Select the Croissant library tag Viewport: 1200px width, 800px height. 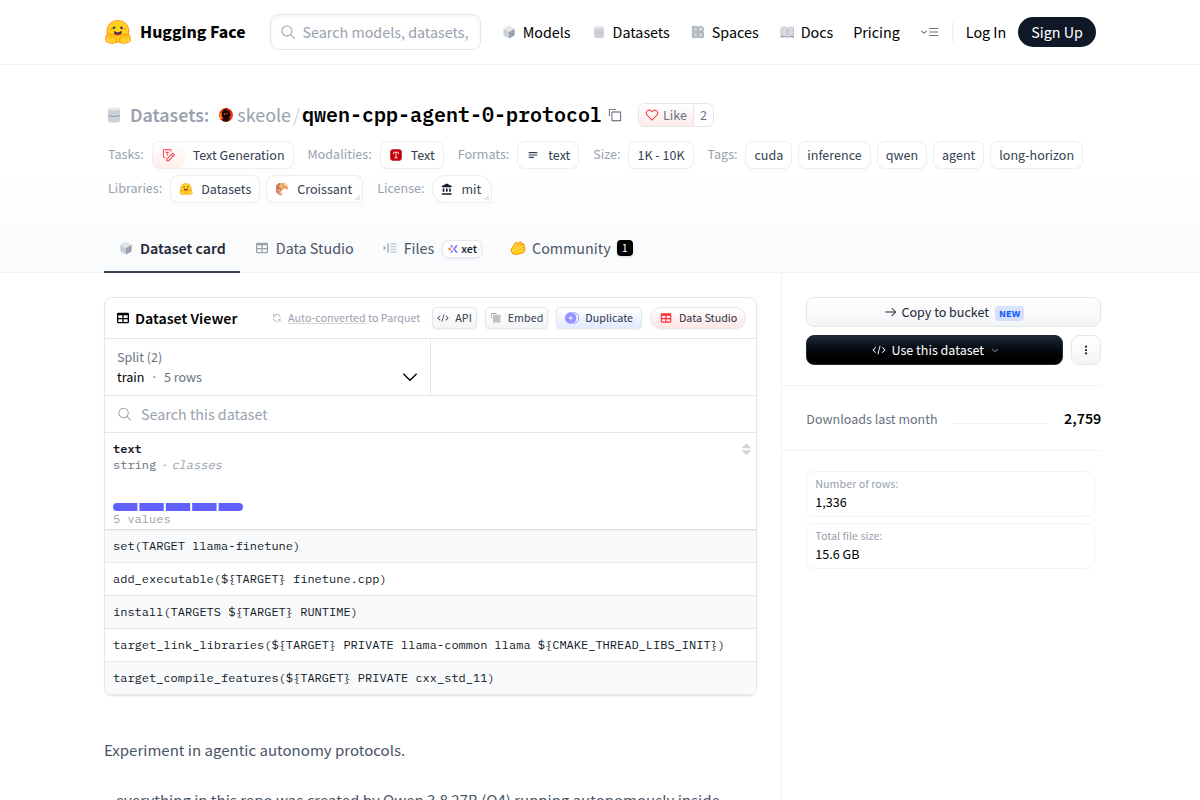tap(314, 189)
